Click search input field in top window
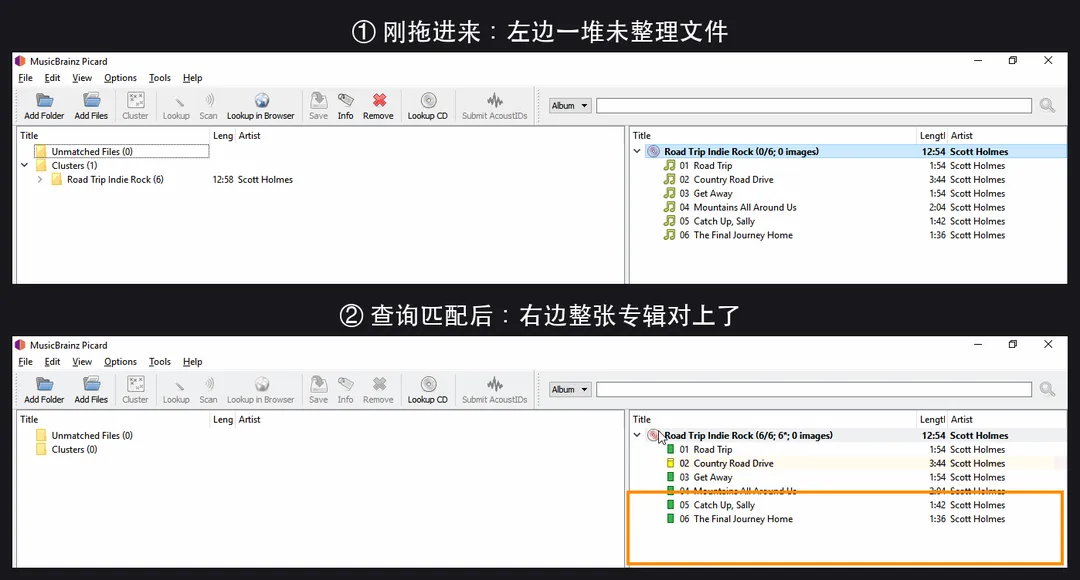This screenshot has width=1080, height=580. coord(813,105)
